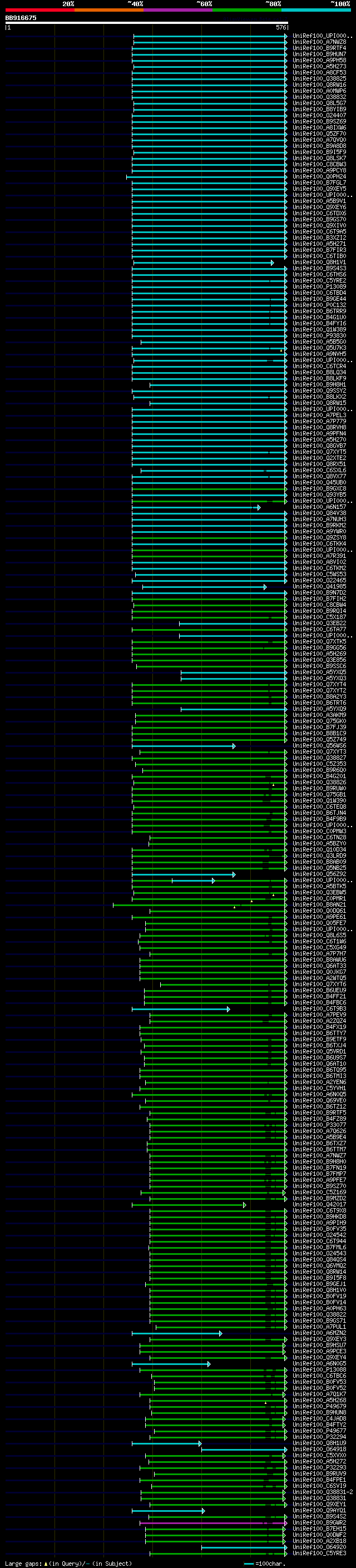The image size is (356, 1568).
Task: Select the UniRef100_B7FGL7 label
Action: click(319, 182)
